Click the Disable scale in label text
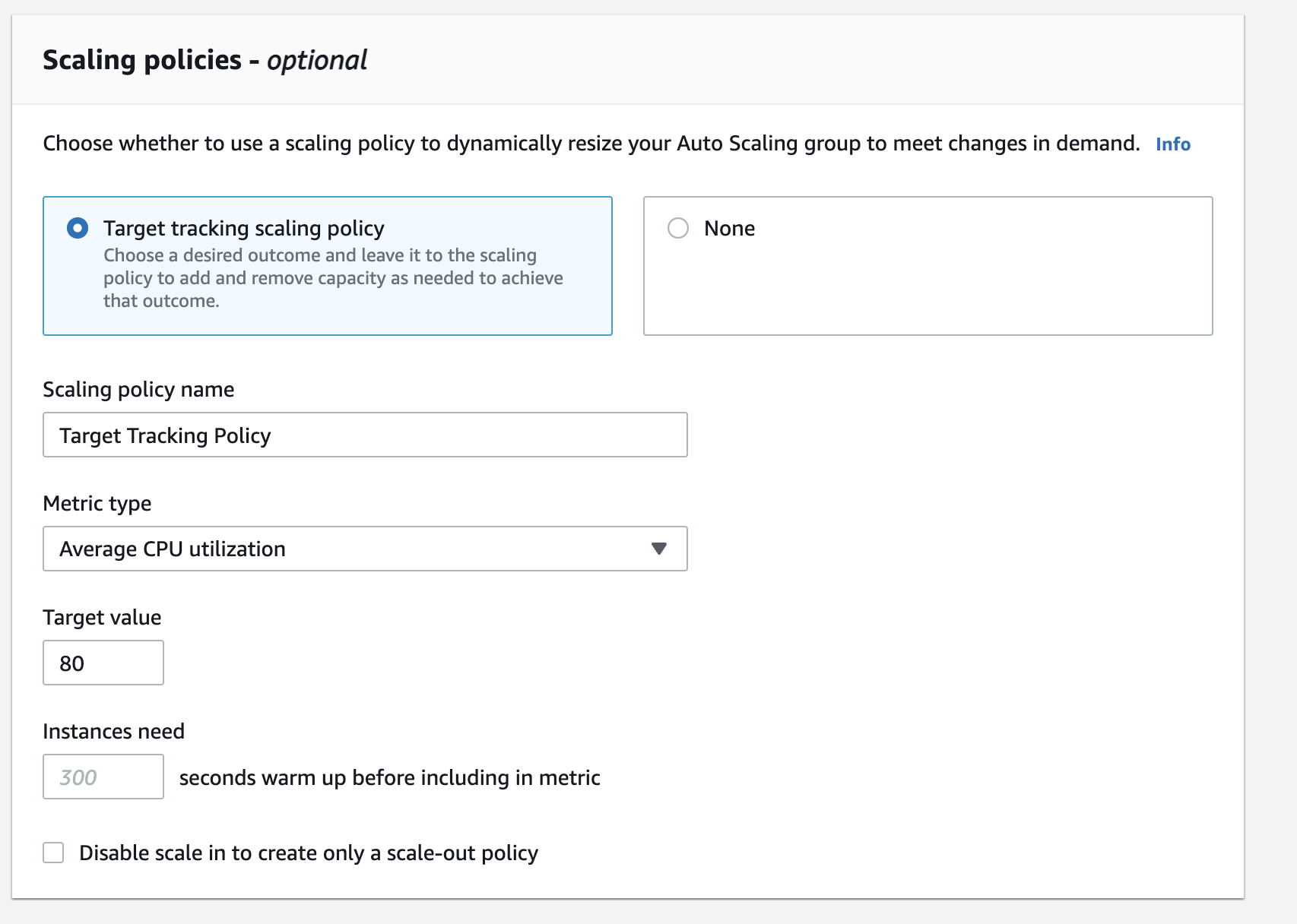The height and width of the screenshot is (924, 1297). tap(309, 853)
